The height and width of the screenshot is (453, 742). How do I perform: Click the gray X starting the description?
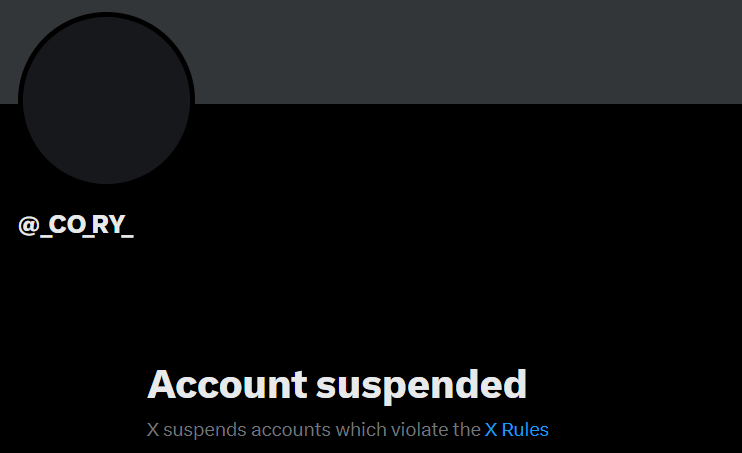coord(152,430)
